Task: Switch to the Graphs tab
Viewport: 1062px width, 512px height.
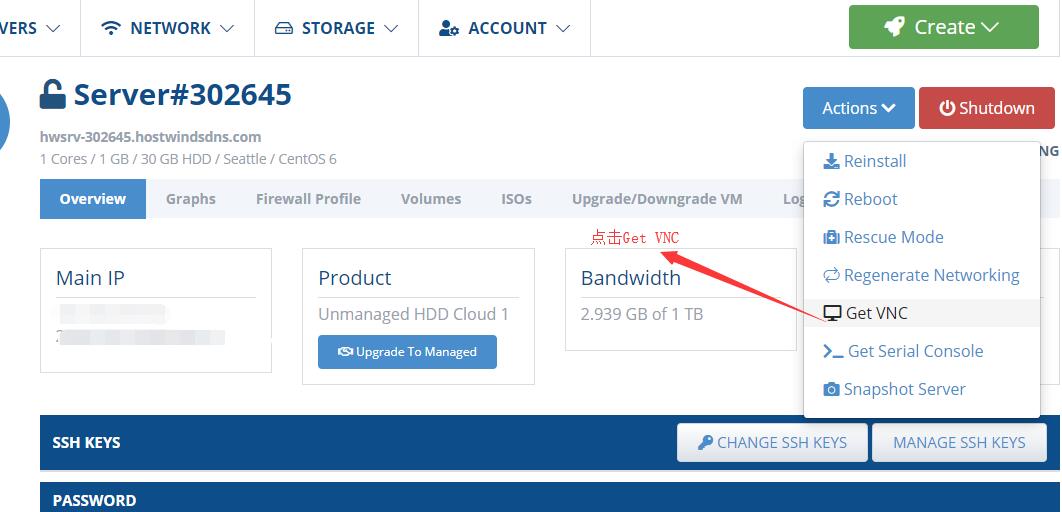Action: (x=191, y=199)
